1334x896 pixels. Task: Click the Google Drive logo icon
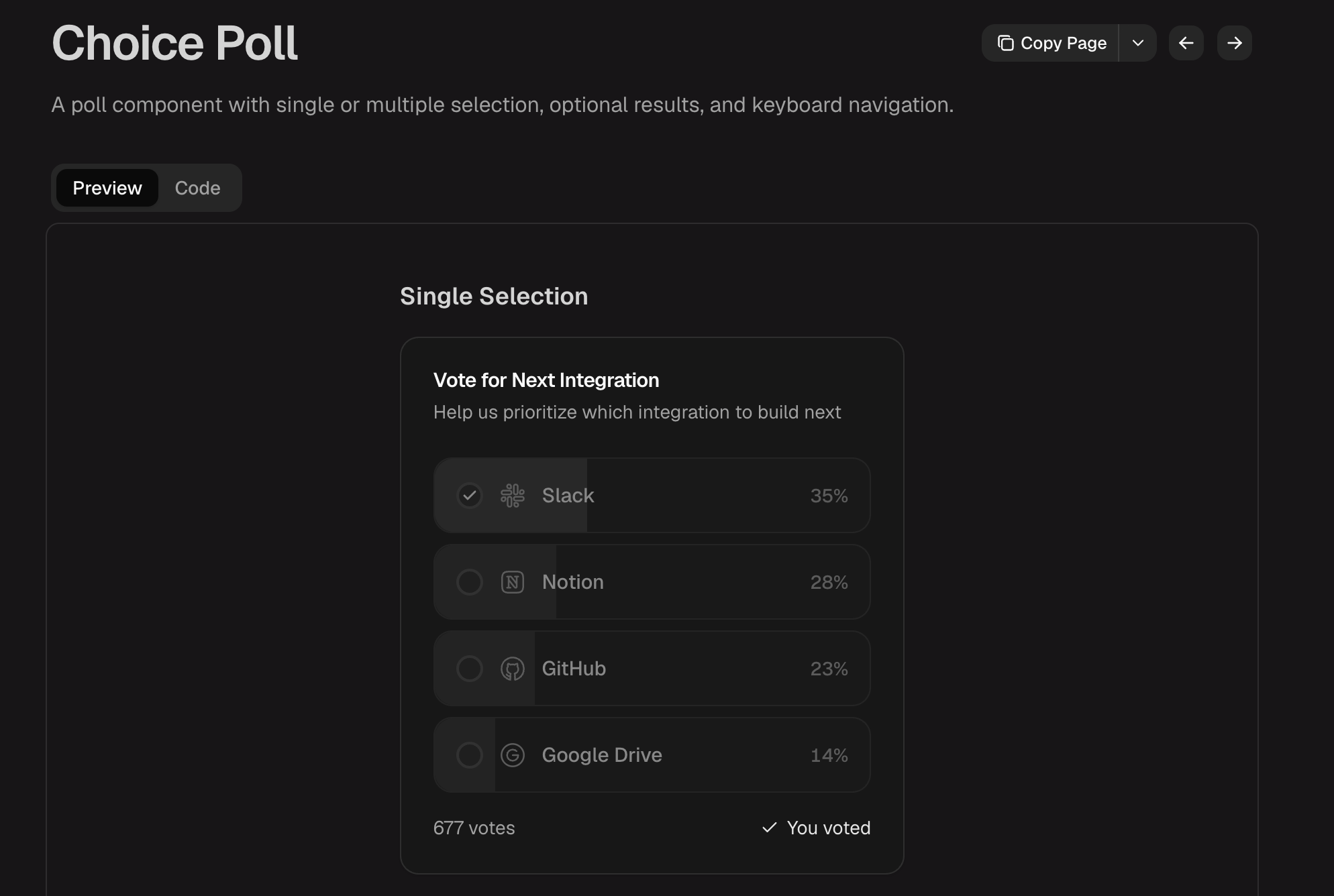(513, 755)
